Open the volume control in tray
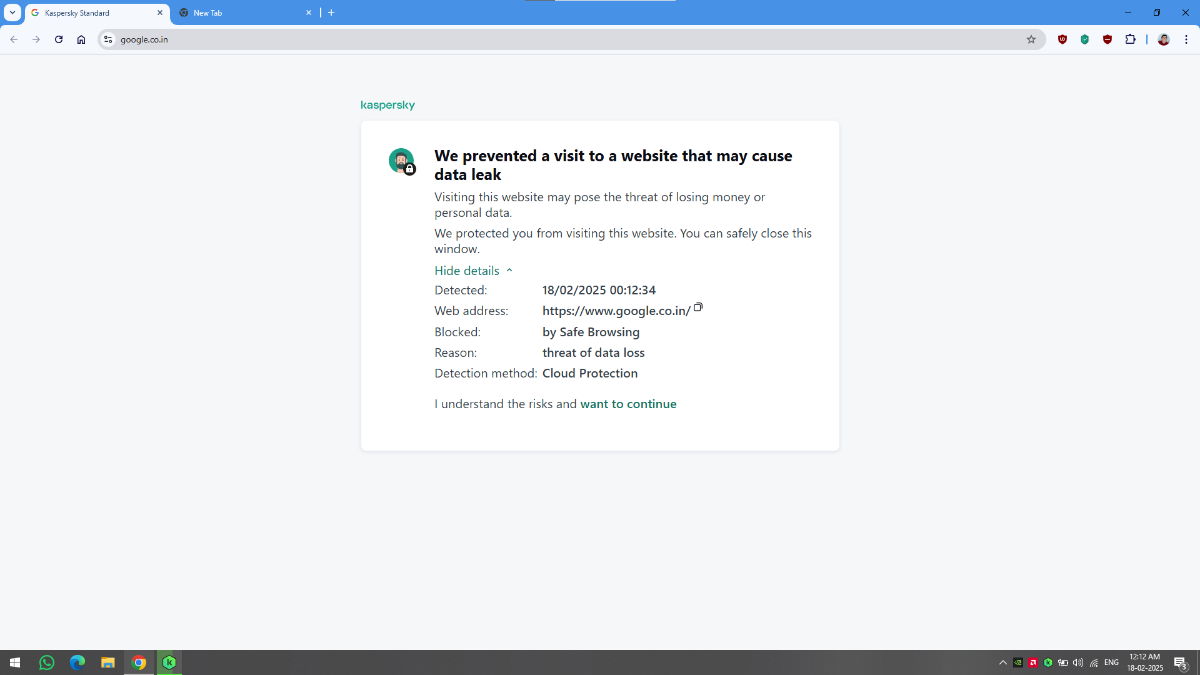Image resolution: width=1200 pixels, height=675 pixels. (x=1078, y=662)
